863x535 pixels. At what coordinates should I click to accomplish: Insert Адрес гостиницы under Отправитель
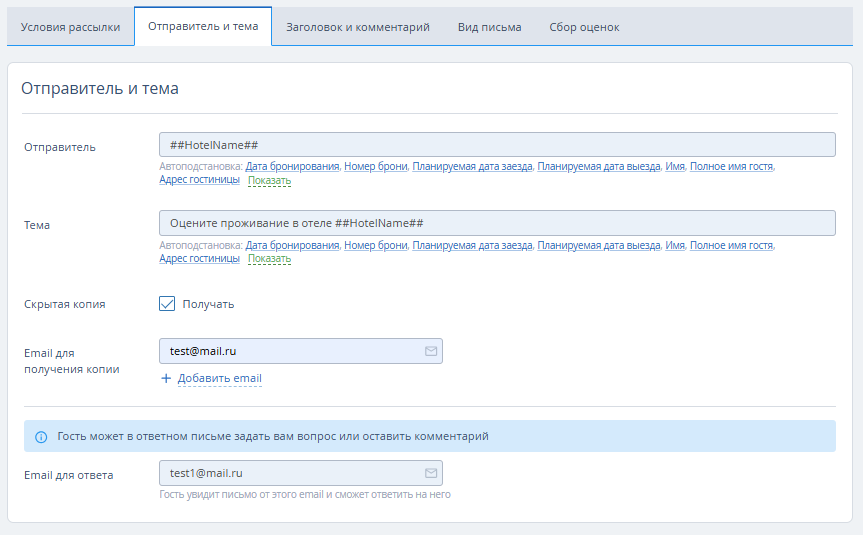pos(199,179)
